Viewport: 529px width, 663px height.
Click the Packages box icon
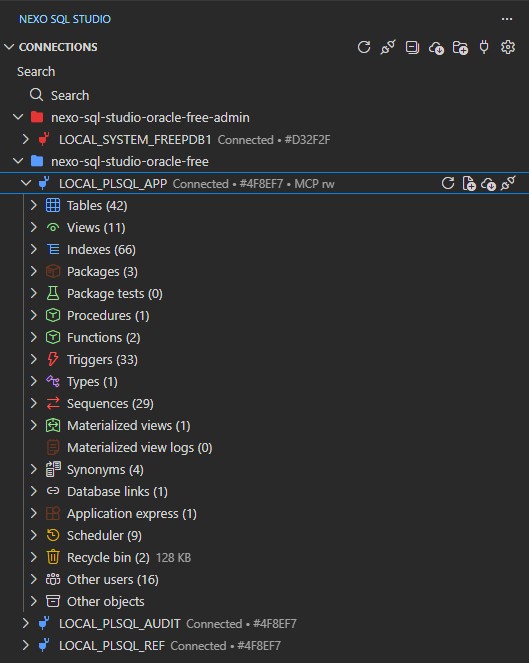click(53, 271)
